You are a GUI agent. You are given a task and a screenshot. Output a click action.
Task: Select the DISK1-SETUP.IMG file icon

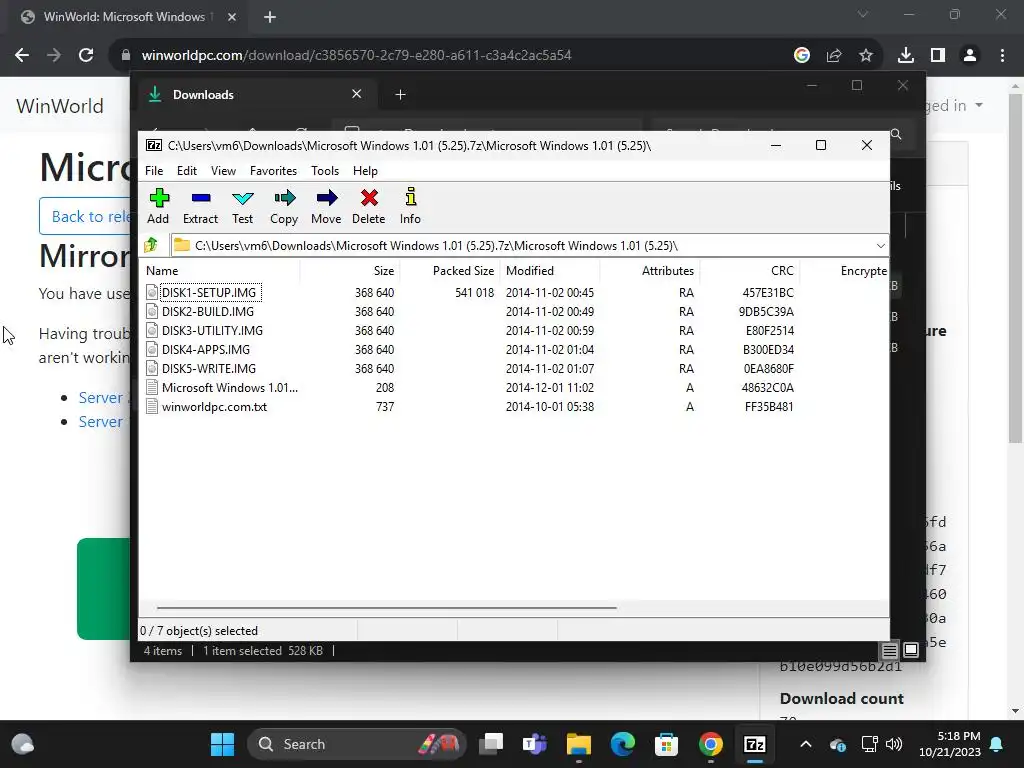tap(152, 293)
